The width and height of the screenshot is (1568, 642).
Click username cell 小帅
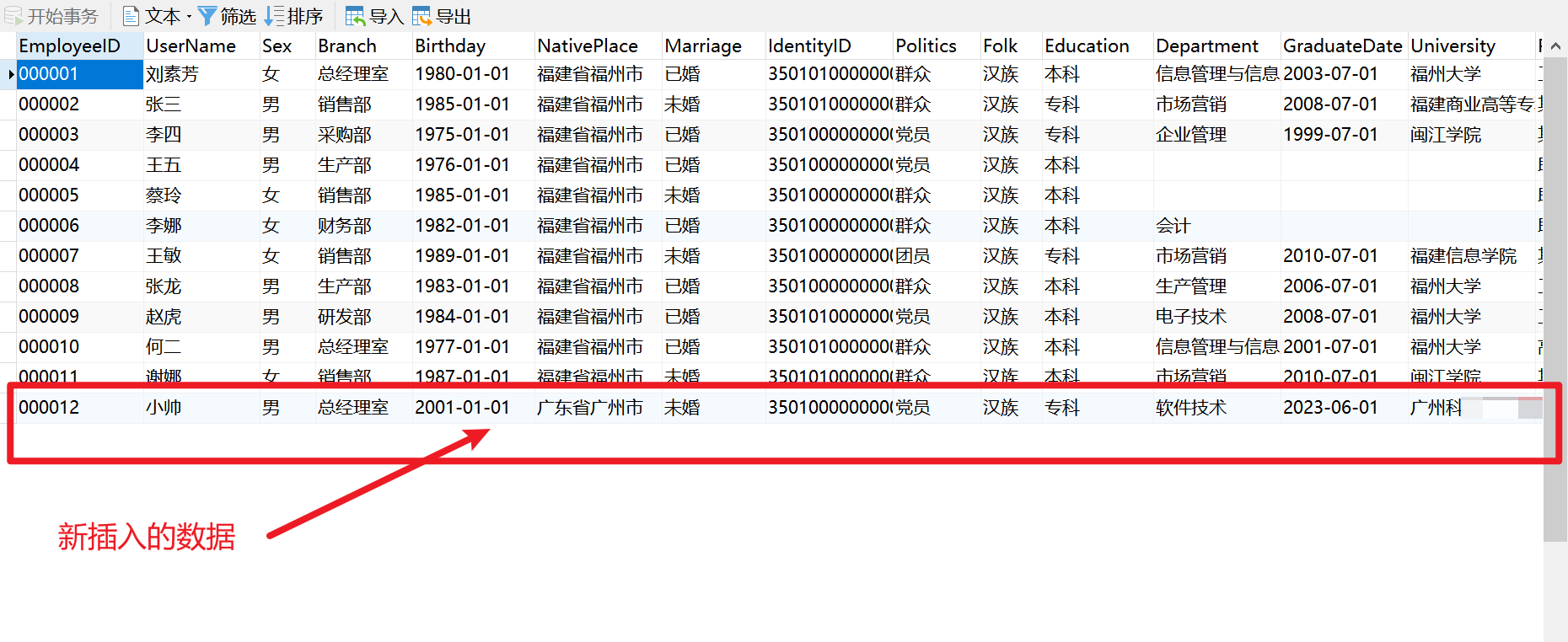(201, 408)
